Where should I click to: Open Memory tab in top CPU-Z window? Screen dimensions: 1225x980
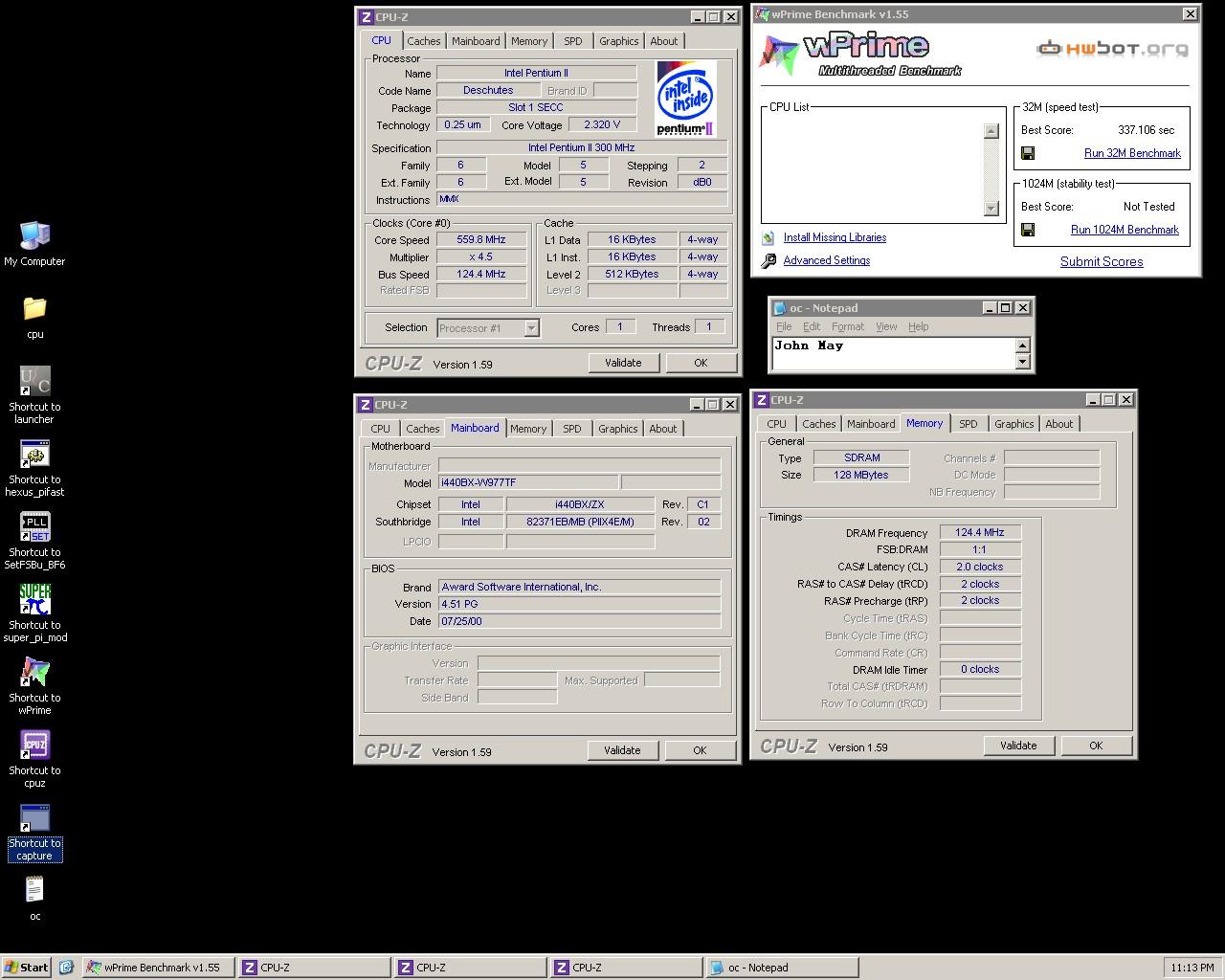529,41
